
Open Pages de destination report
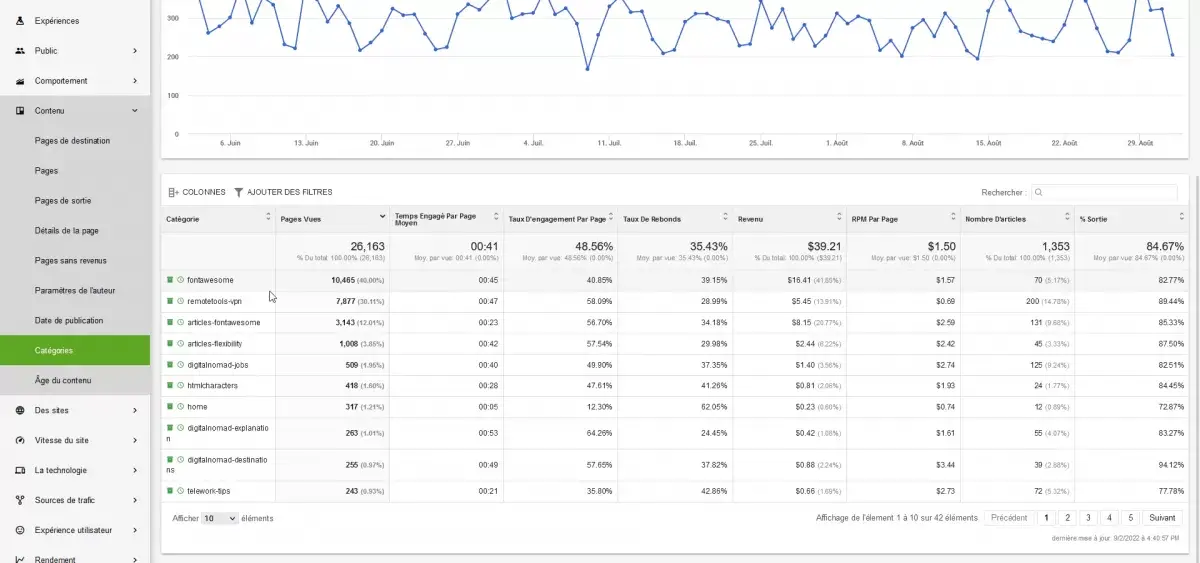click(x=75, y=141)
